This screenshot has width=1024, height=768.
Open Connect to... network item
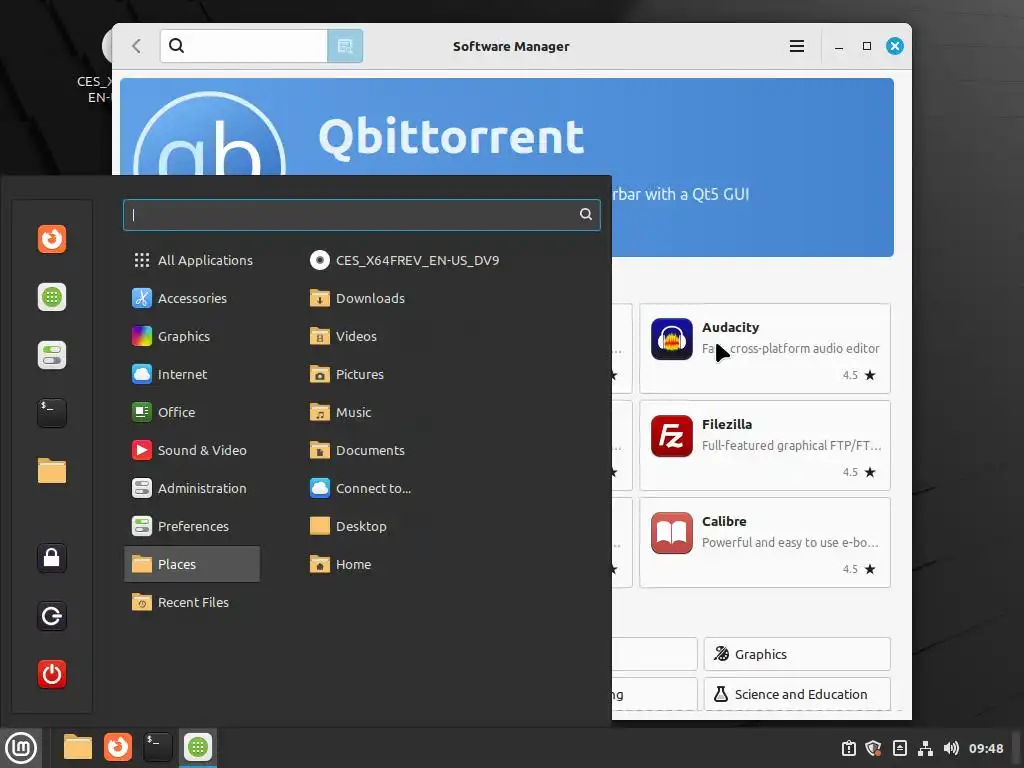tap(360, 488)
